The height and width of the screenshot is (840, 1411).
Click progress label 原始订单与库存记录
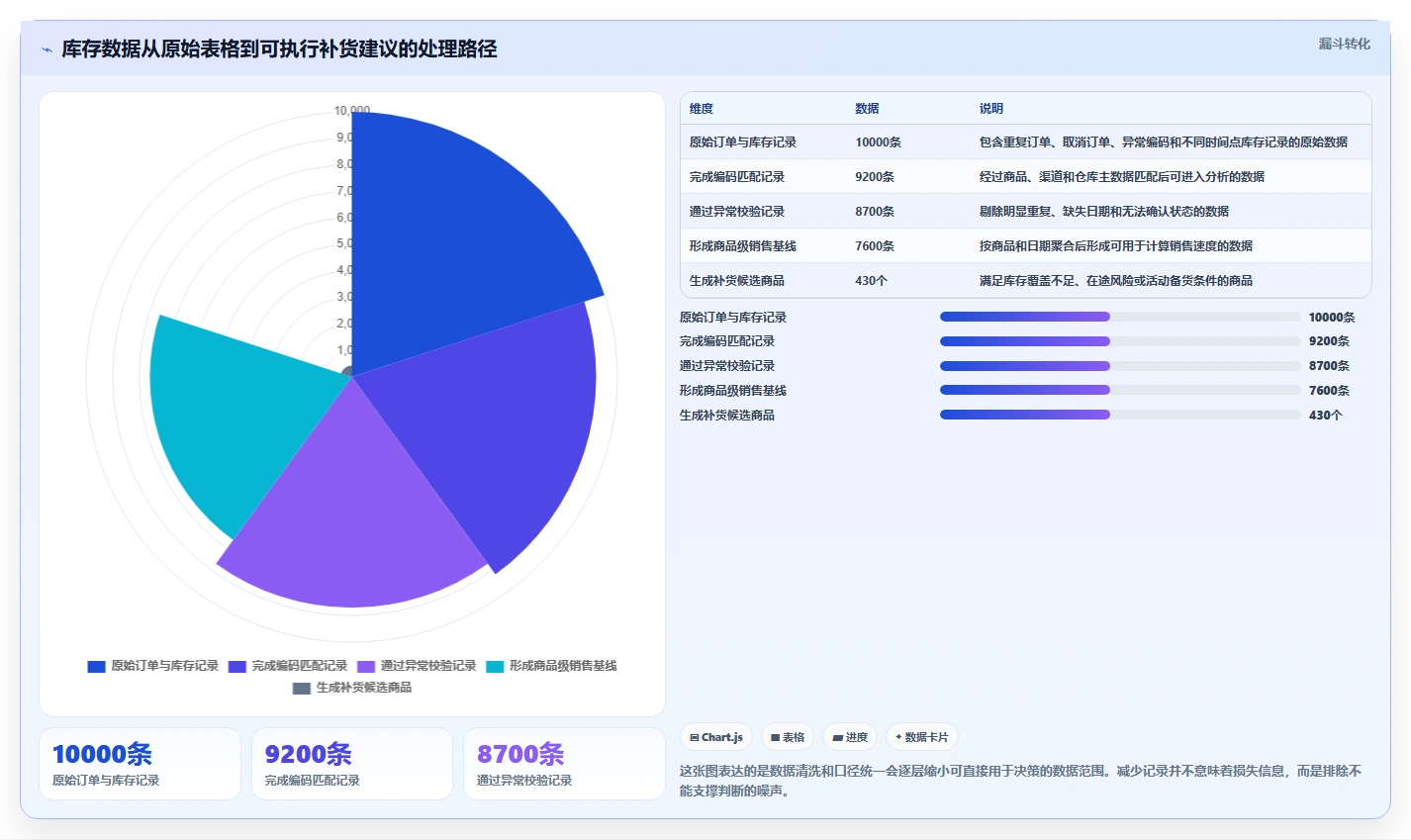tap(733, 318)
